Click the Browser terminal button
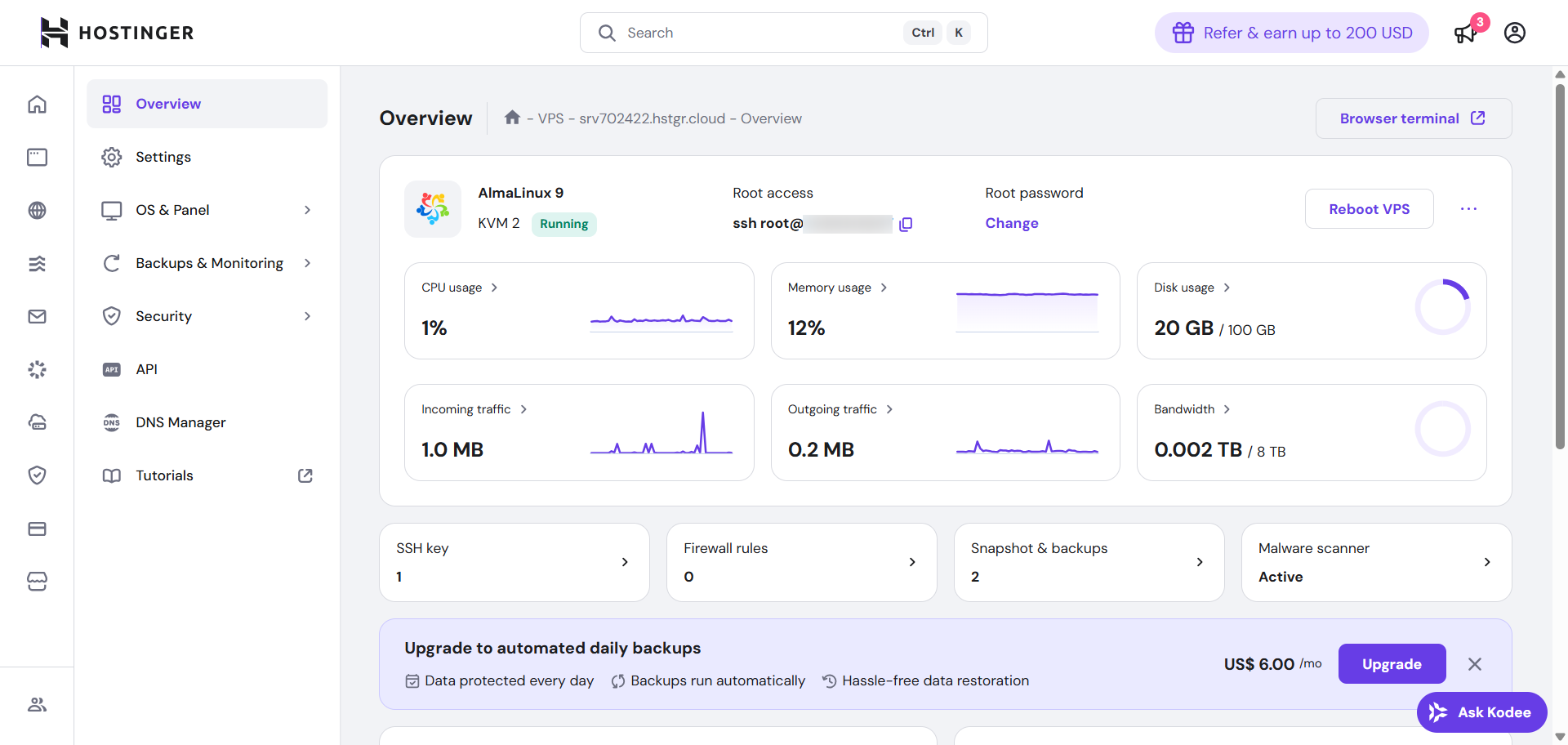Screen dimensions: 1568x745 (1414, 118)
